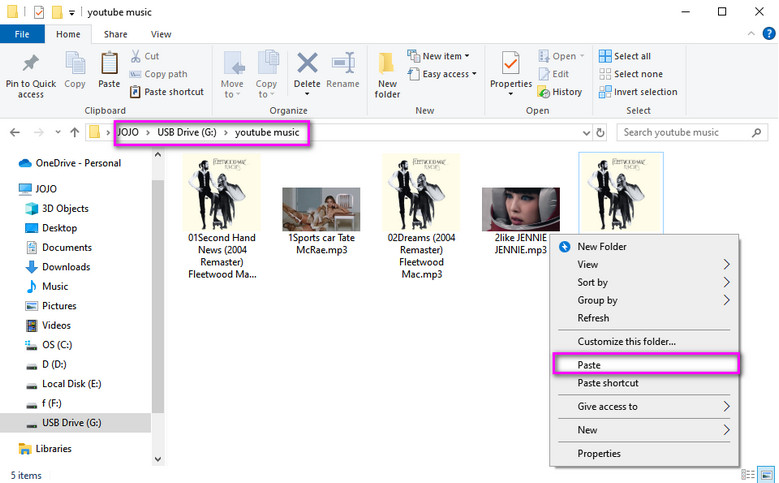Select 02Dreams Fleetwood Mac.mp3 file
Image resolution: width=779 pixels, height=483 pixels.
click(421, 217)
